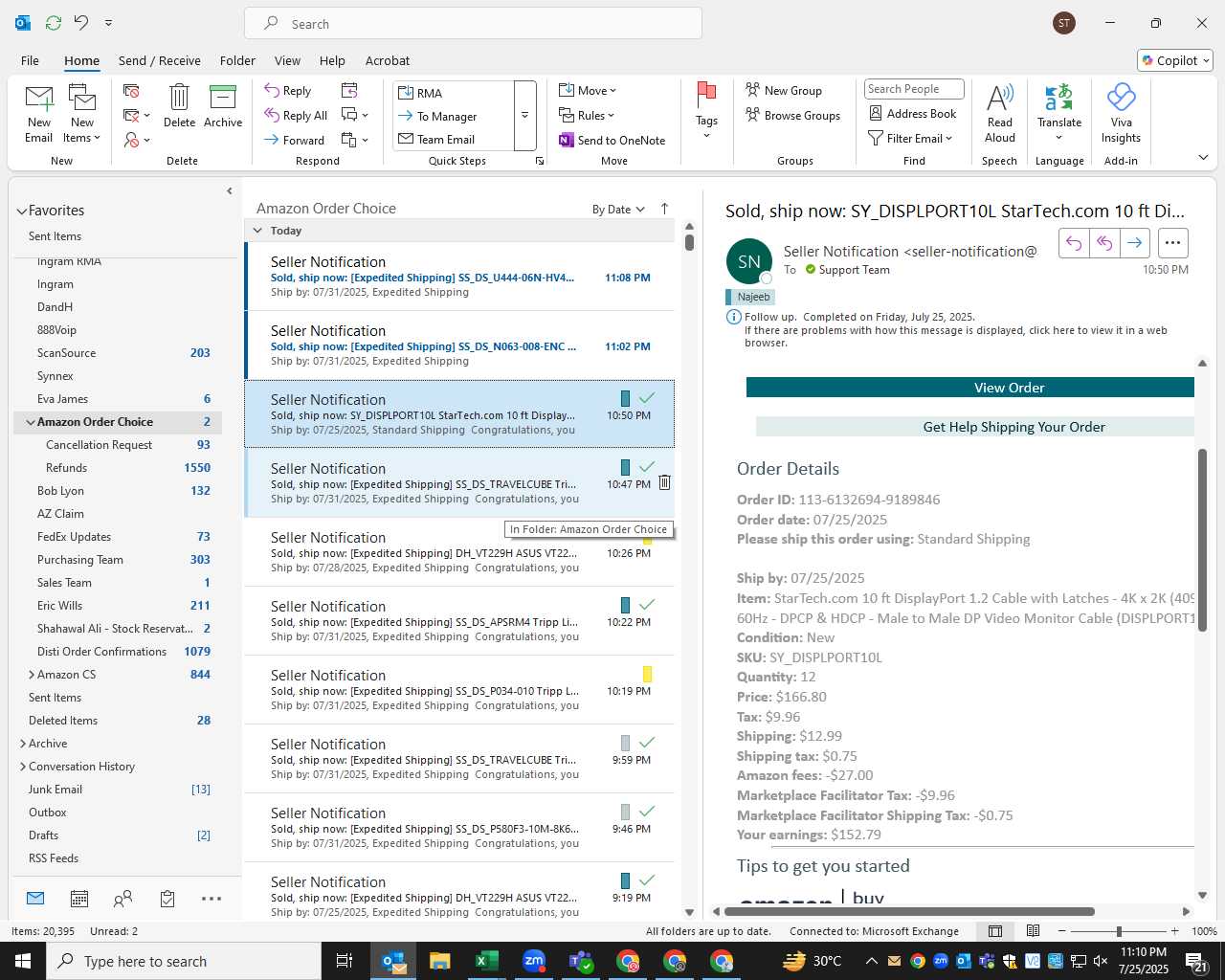Click reply arrow in reading pane header
1225x980 pixels.
point(1074,243)
